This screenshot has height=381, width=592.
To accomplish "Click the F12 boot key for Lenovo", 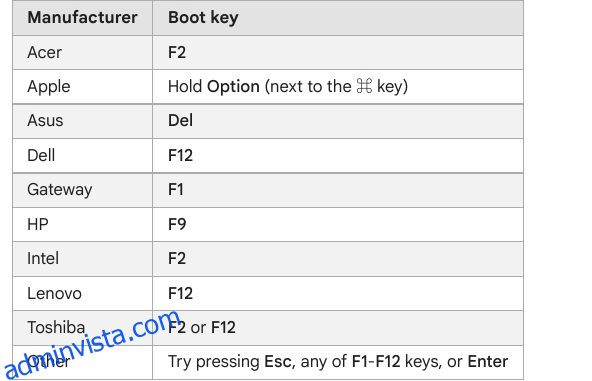I will coord(180,293).
